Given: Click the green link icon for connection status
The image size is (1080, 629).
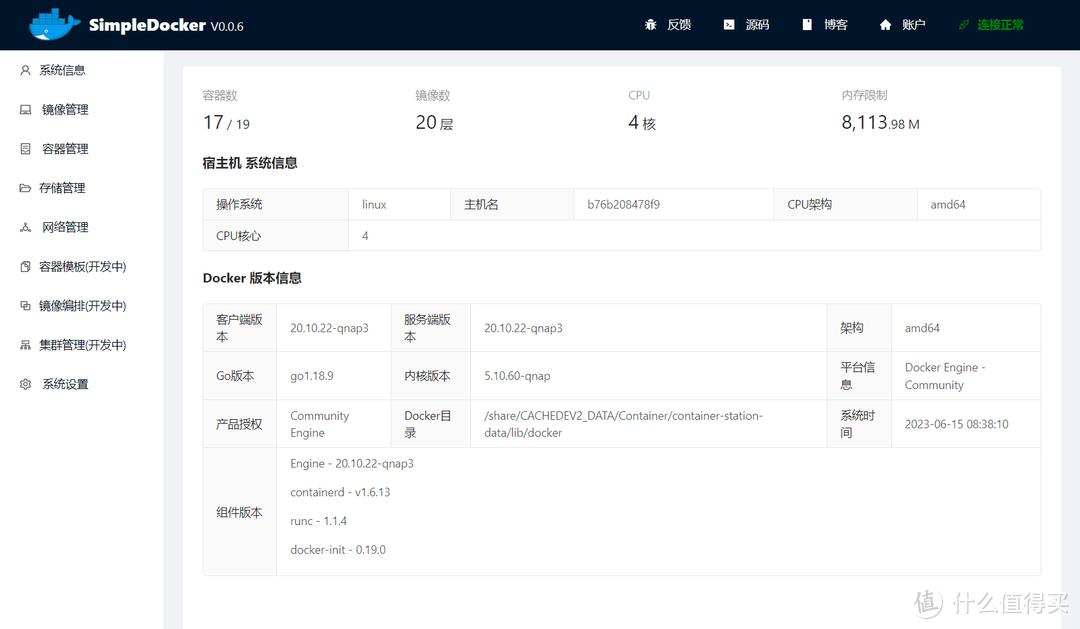Looking at the screenshot, I should 964,25.
